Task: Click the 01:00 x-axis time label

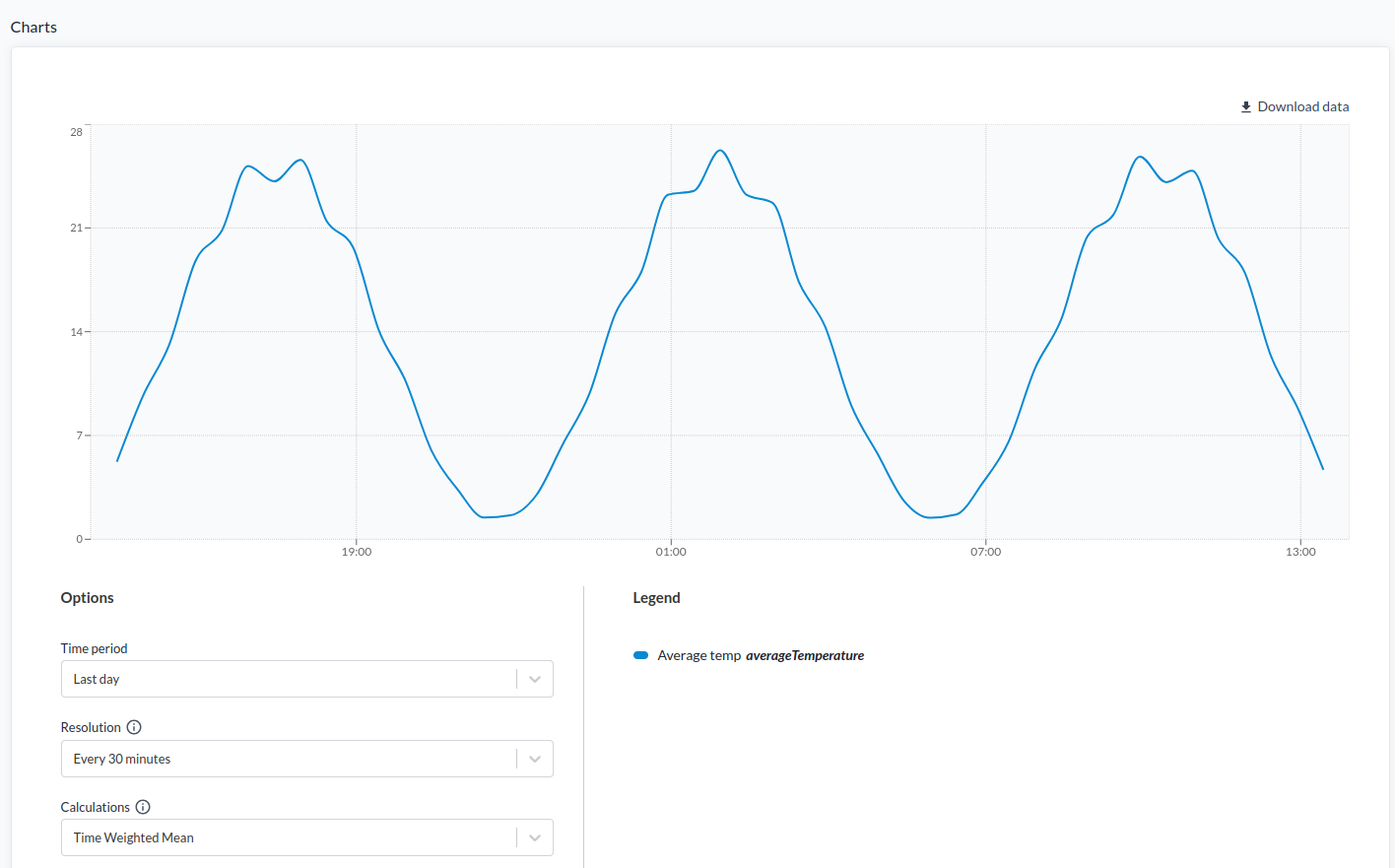Action: coord(671,552)
